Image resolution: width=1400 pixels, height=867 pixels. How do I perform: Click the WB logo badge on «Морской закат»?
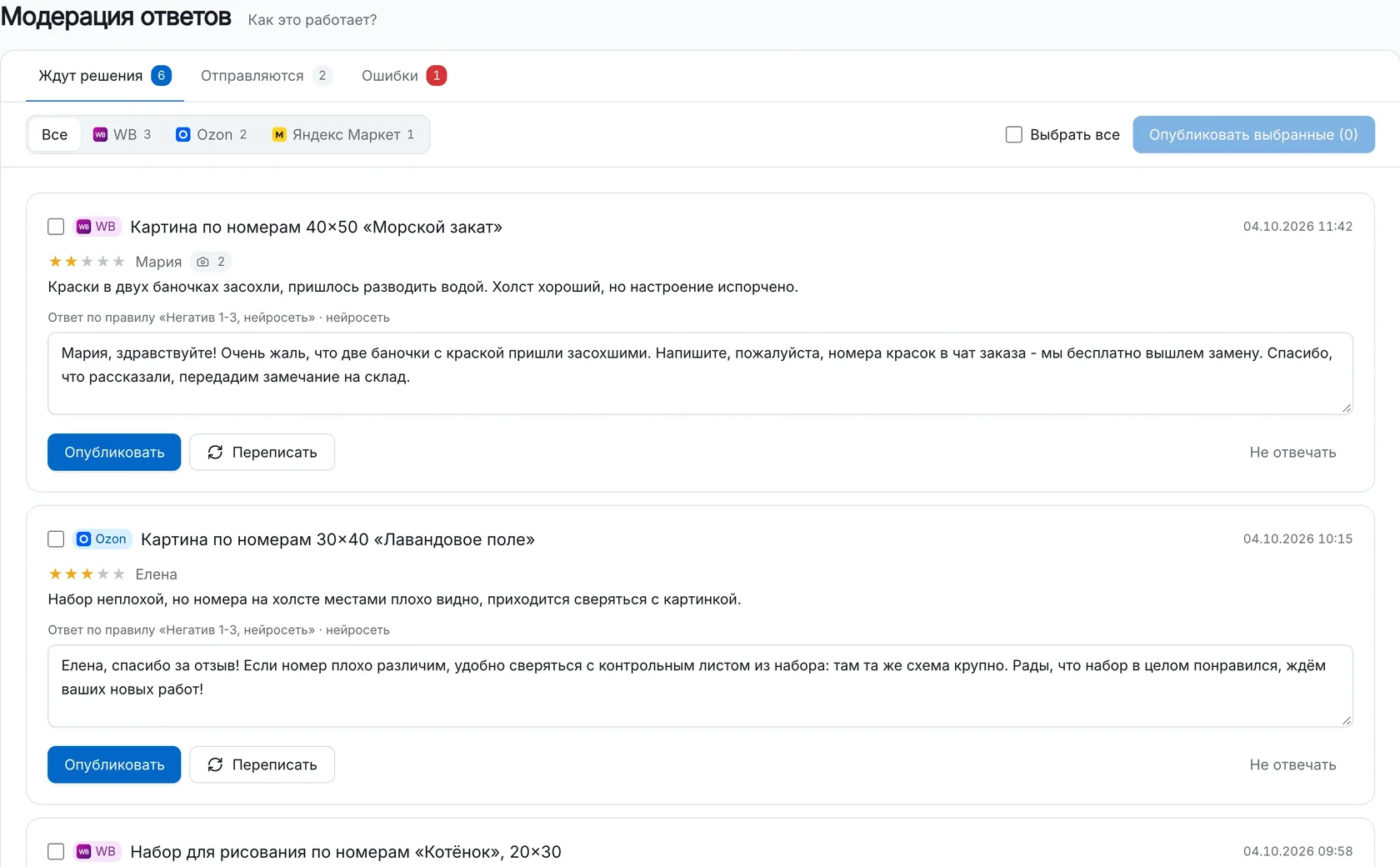pos(97,227)
